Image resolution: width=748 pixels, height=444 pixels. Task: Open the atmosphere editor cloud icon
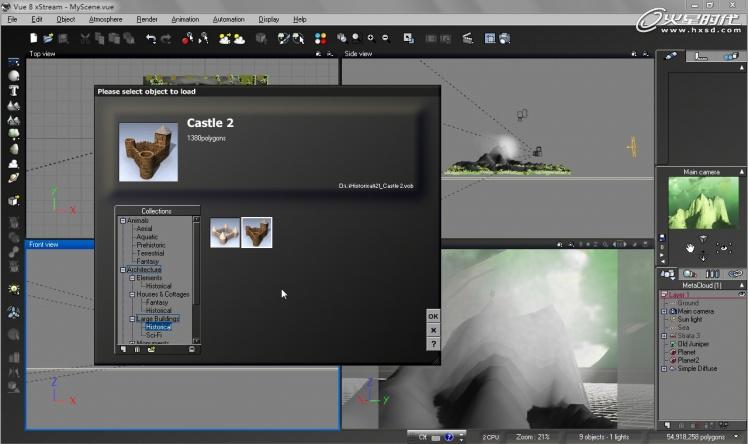(x=239, y=39)
